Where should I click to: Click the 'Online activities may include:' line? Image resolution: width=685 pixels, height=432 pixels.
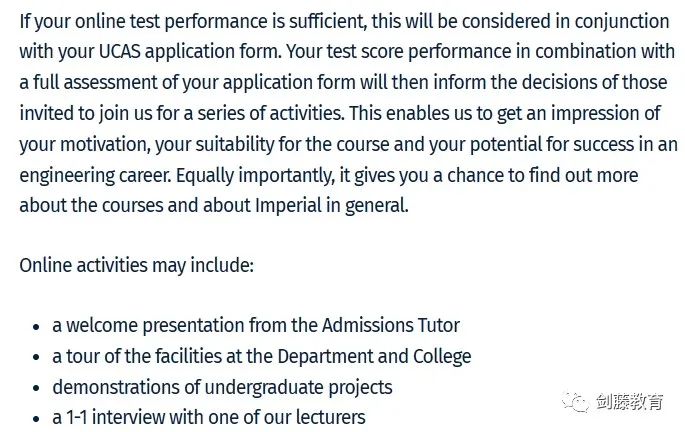(136, 266)
